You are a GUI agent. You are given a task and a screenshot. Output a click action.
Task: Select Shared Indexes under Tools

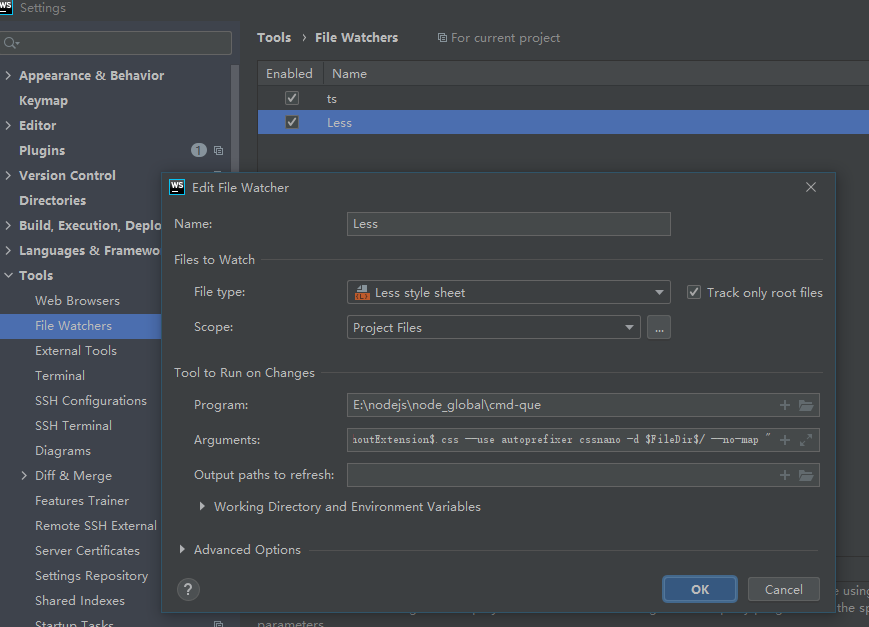point(80,600)
